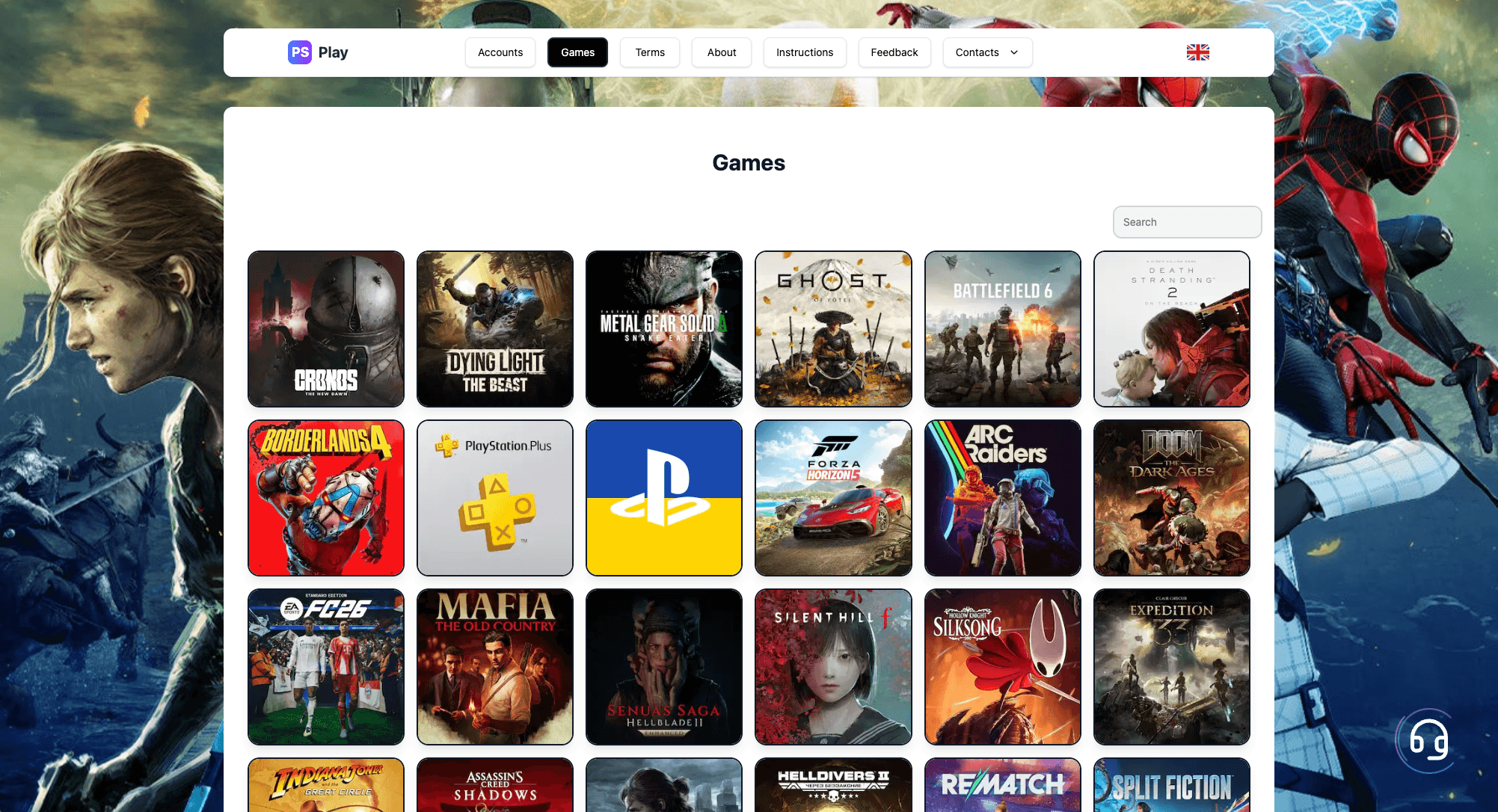The image size is (1498, 812).
Task: Open the PlayStation Plus tile
Action: (x=495, y=498)
